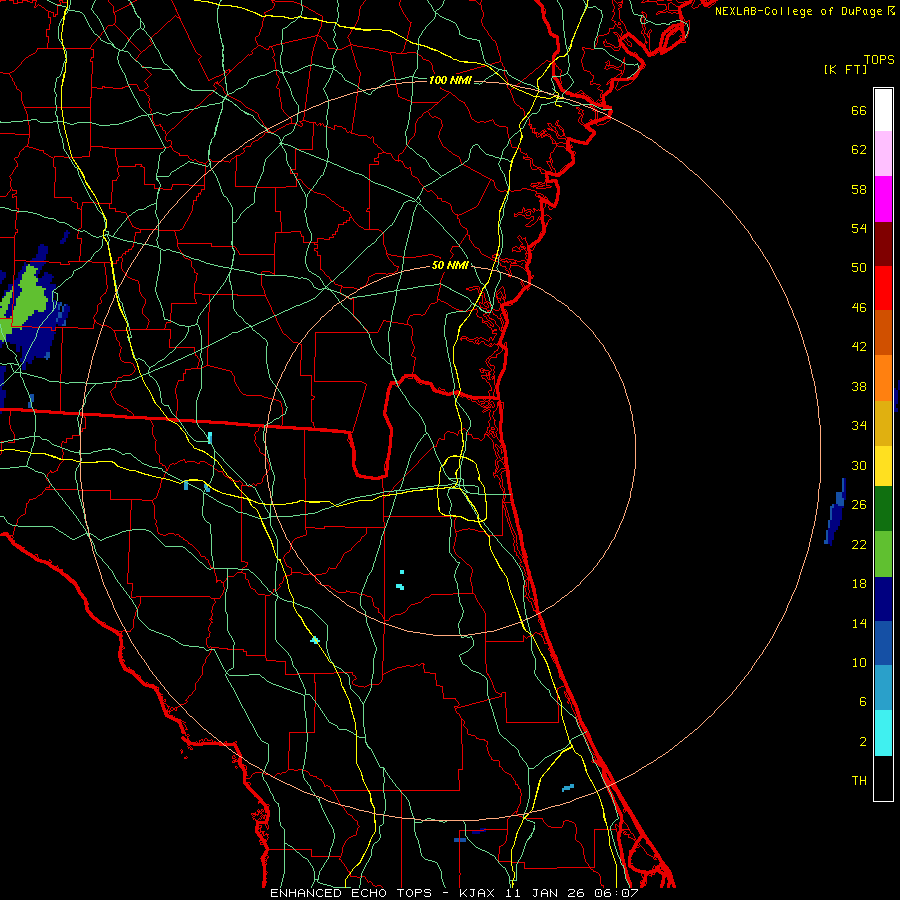
Task: Click the legend value '22'
Action: (859, 544)
